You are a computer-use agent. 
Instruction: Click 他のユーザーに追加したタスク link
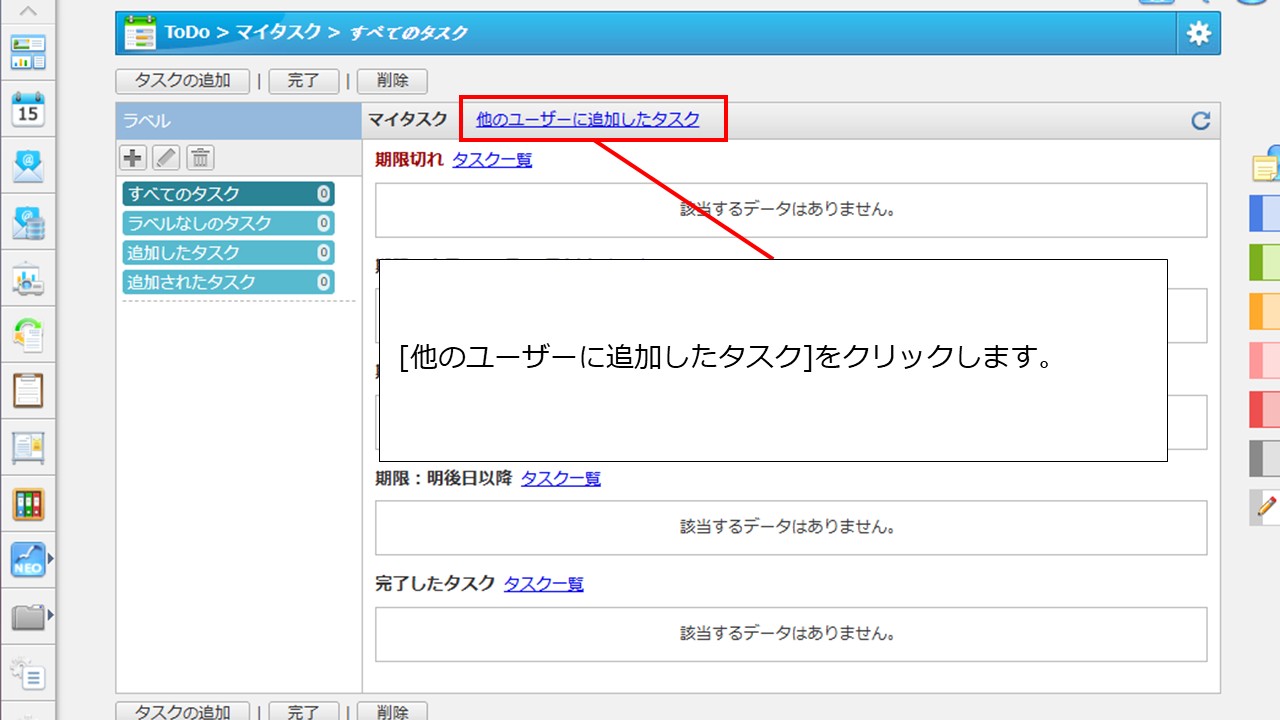[588, 120]
